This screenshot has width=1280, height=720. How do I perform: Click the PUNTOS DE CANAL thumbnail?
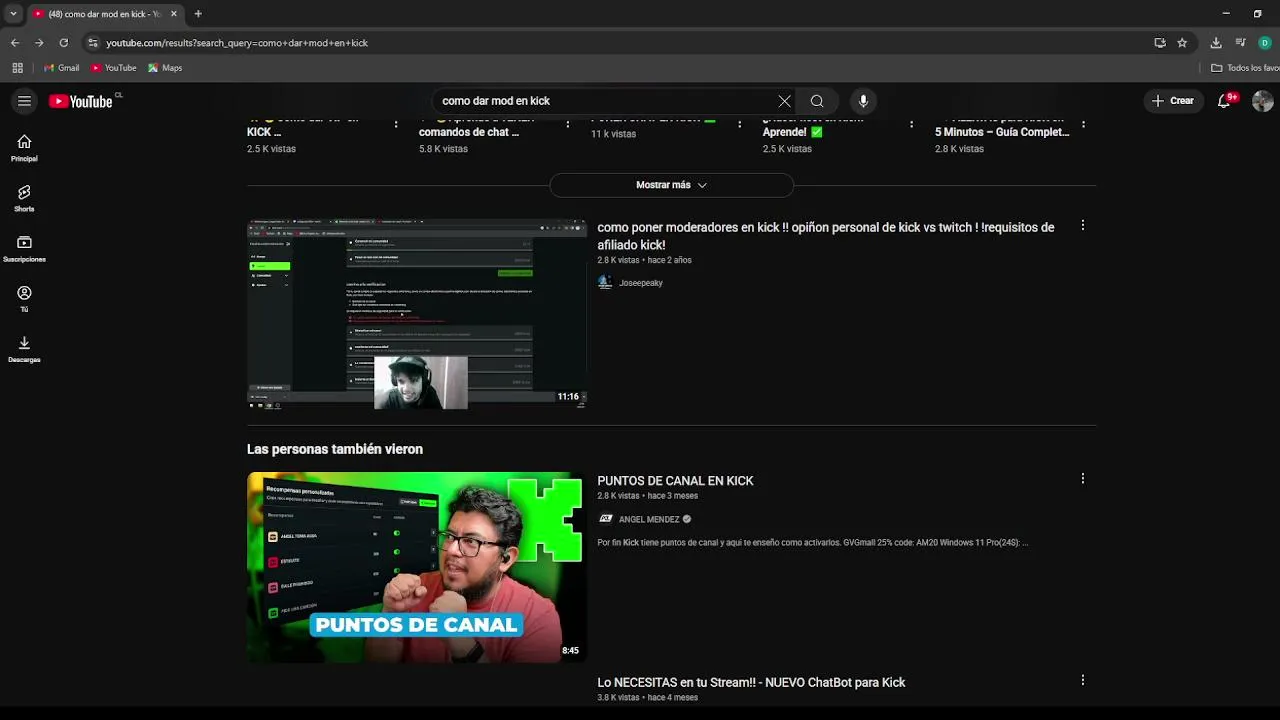(x=417, y=567)
